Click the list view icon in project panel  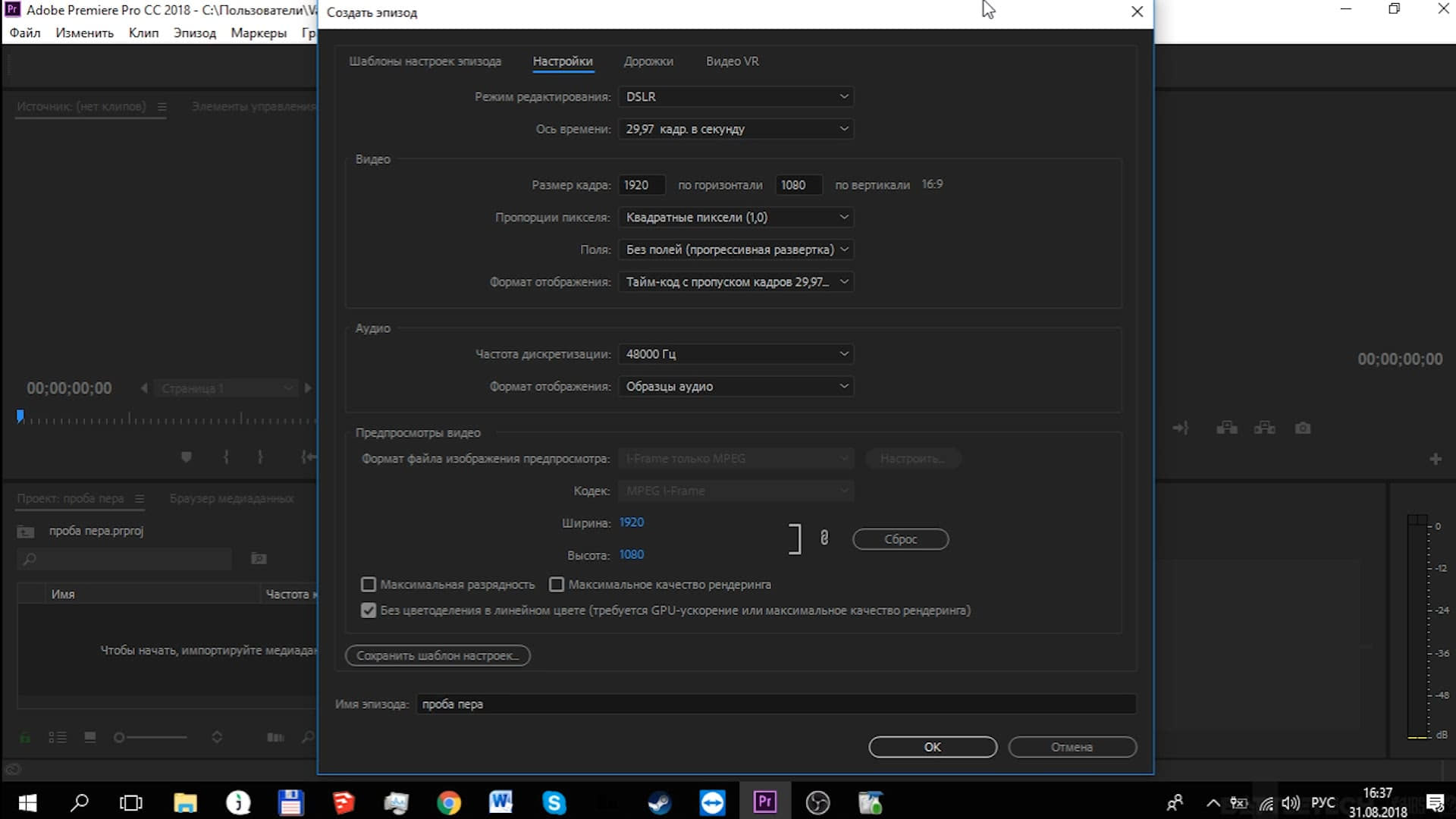[58, 737]
